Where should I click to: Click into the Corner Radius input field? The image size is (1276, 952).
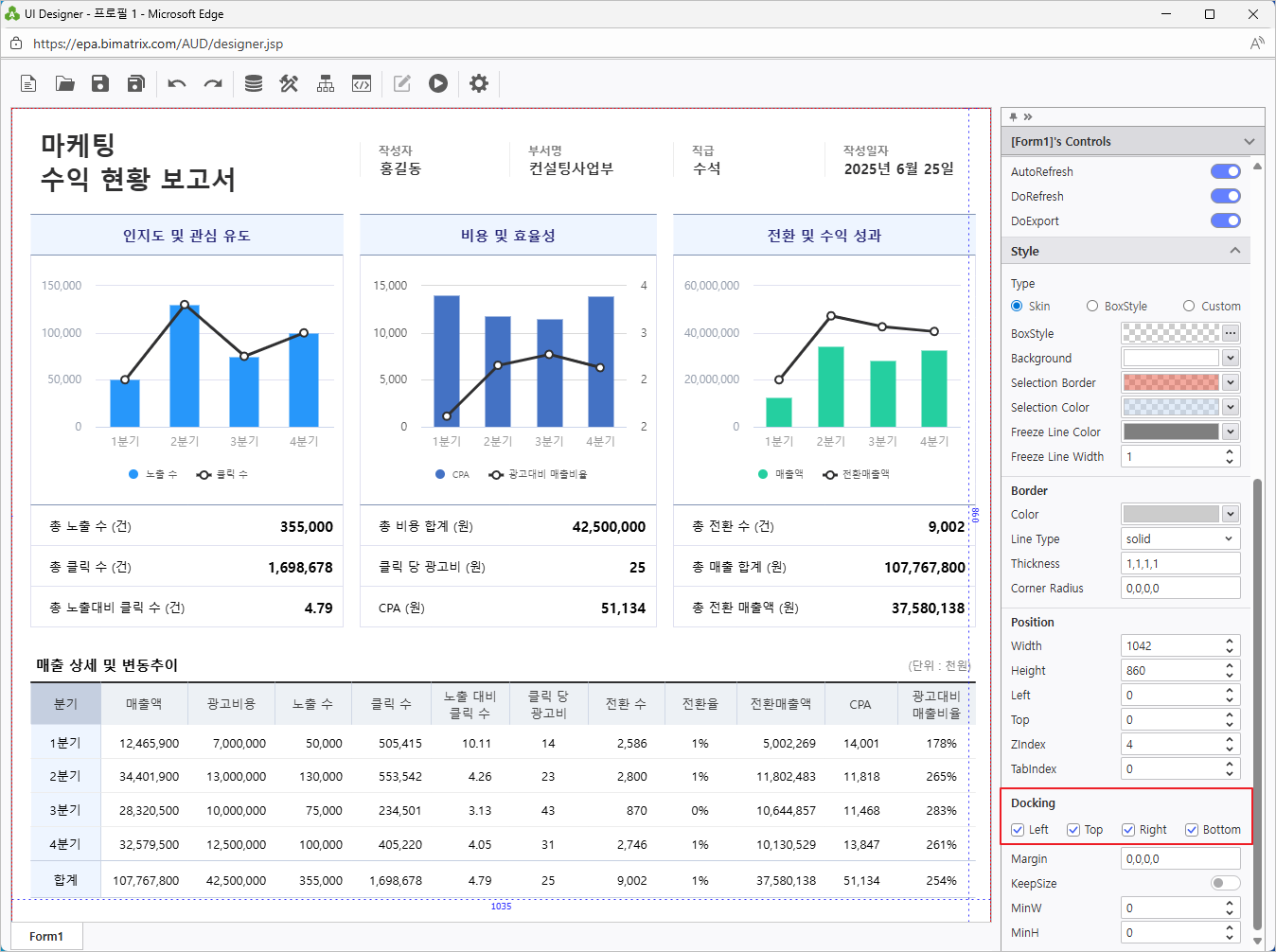click(x=1179, y=588)
